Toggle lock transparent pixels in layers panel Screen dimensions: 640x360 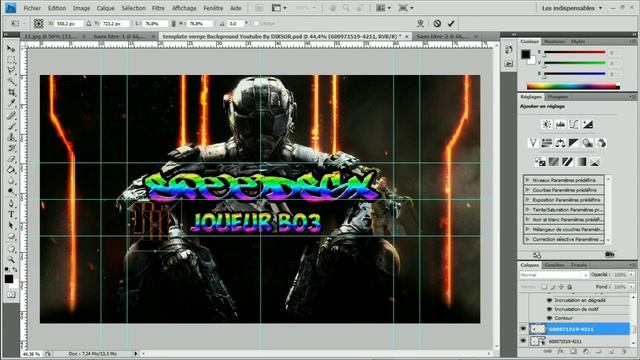point(544,287)
